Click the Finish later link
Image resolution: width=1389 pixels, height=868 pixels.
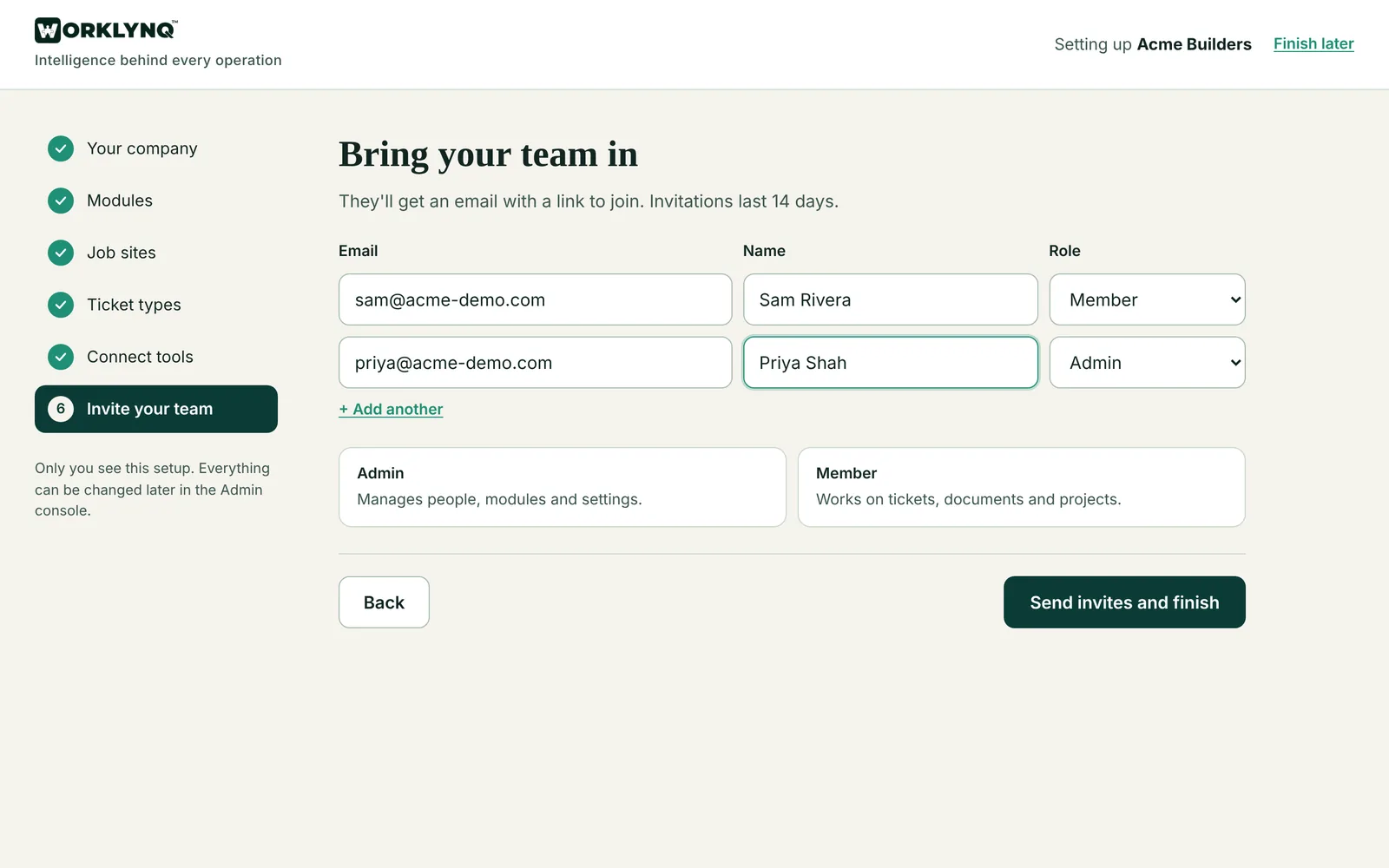[x=1313, y=43]
